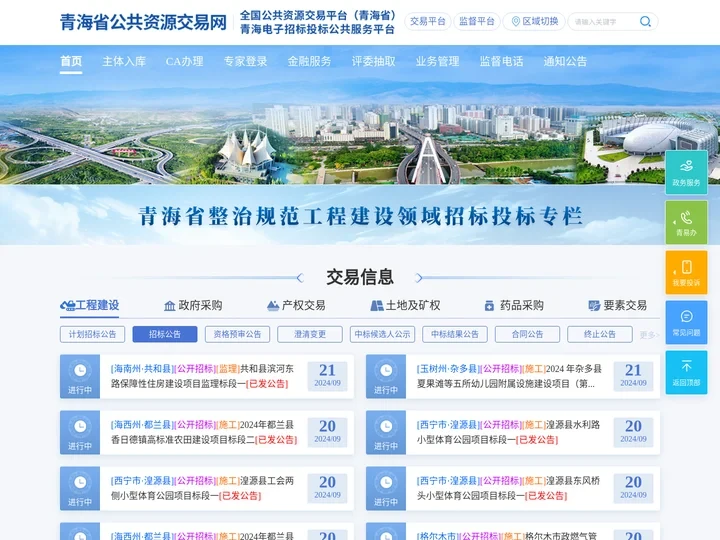Open 区域切换 region selector
This screenshot has height=540, width=720.
tap(534, 22)
